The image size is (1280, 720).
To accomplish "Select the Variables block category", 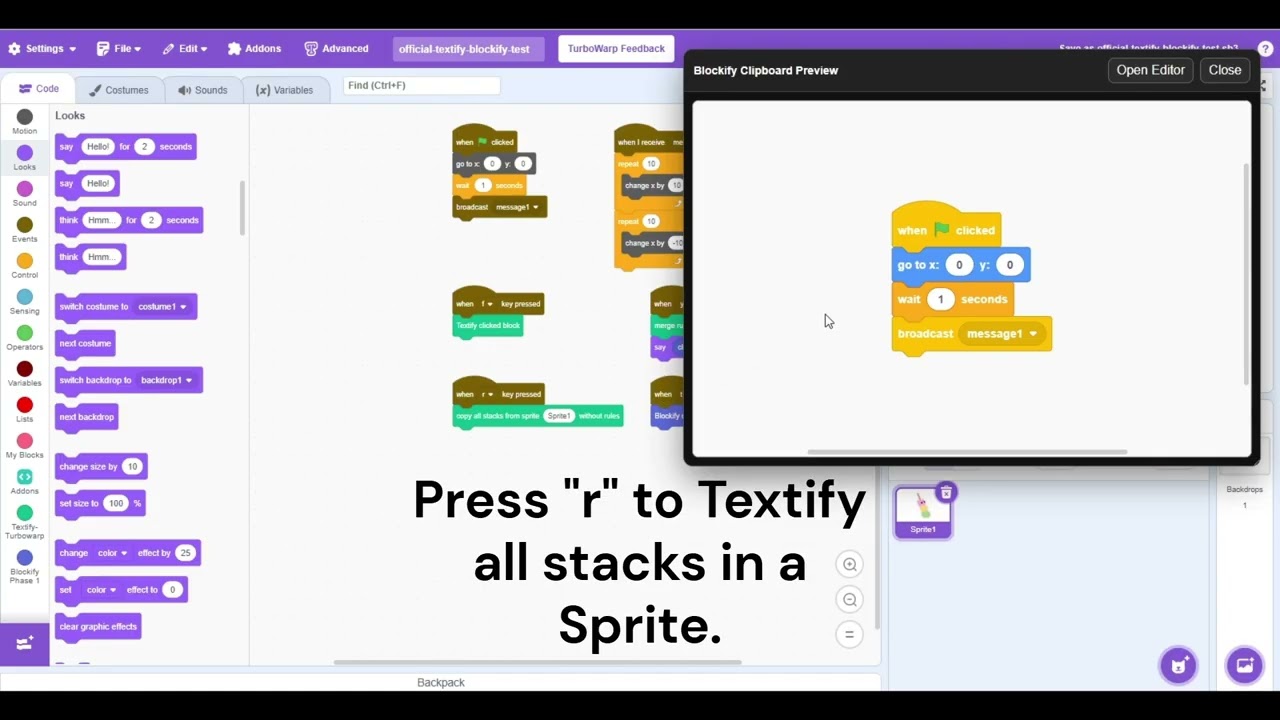I will (x=25, y=374).
